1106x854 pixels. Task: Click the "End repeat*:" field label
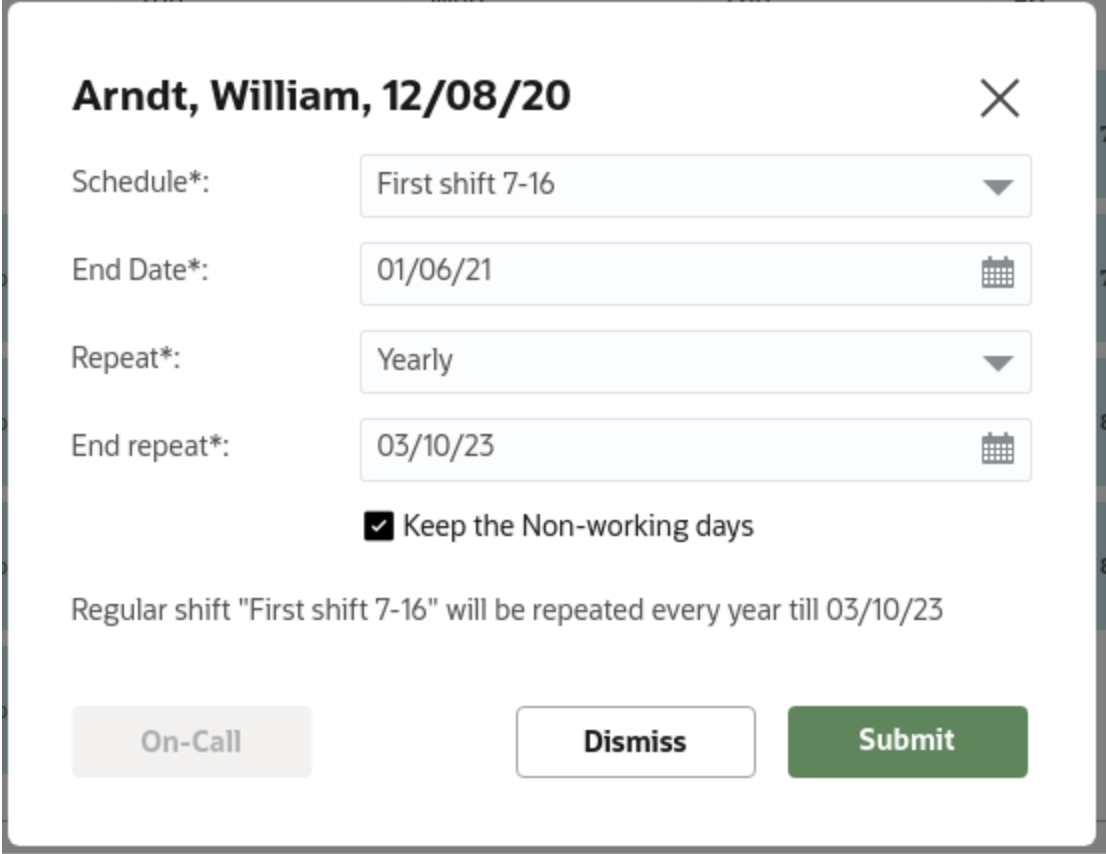(150, 446)
